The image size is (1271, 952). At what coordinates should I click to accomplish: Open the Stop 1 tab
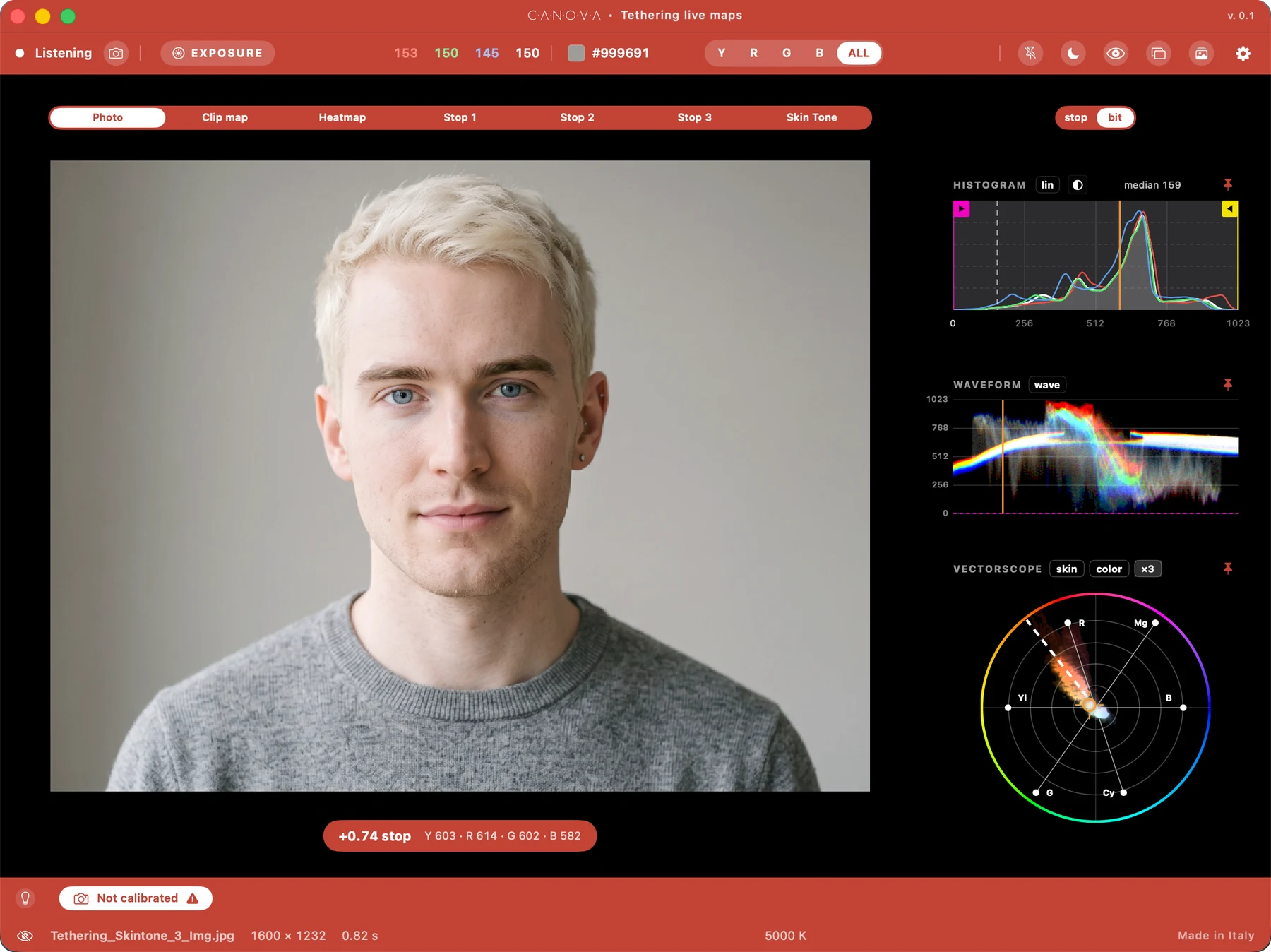pos(460,117)
